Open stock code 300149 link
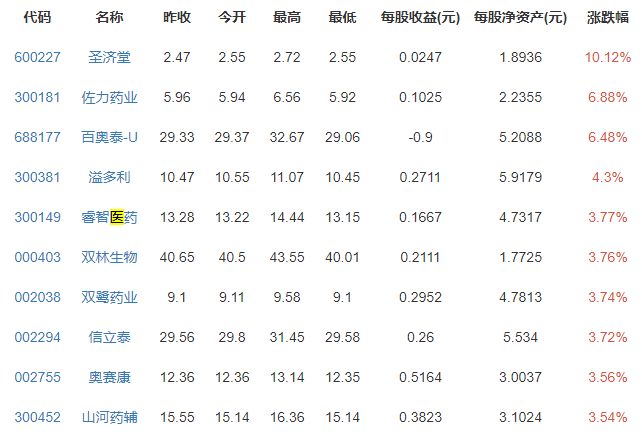 pos(37,217)
